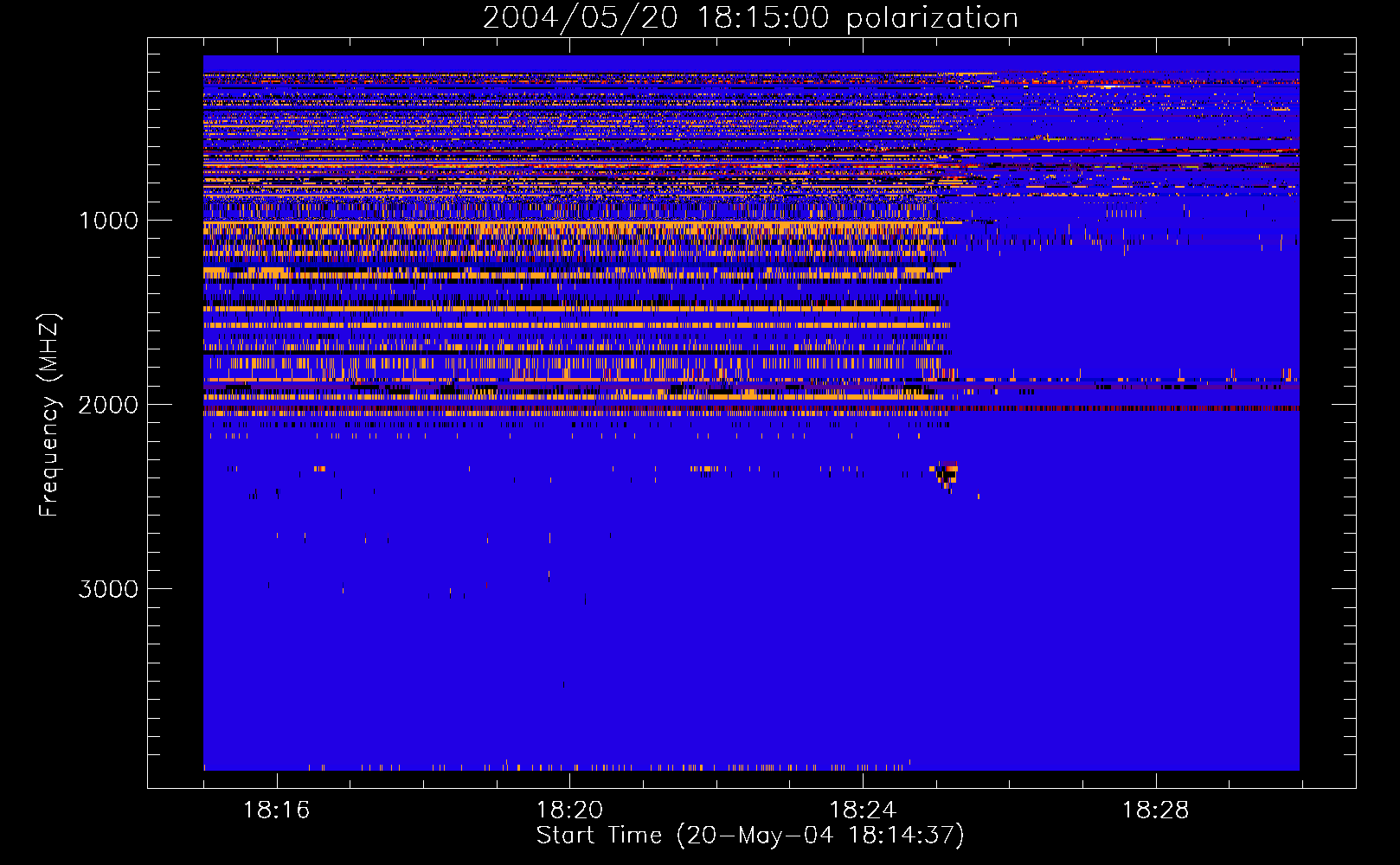Click the 'Frequency (MHZ)' axis label
The width and height of the screenshot is (1400, 865).
(49, 415)
